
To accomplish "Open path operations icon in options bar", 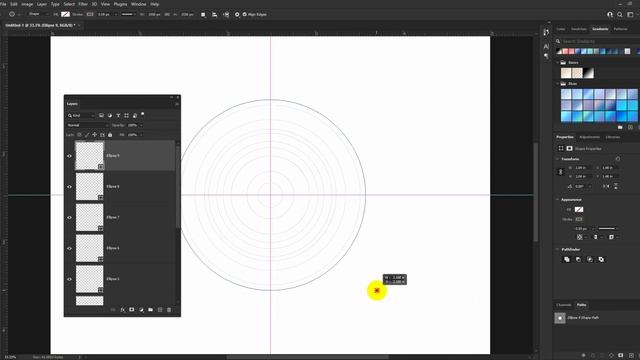I will [203, 14].
